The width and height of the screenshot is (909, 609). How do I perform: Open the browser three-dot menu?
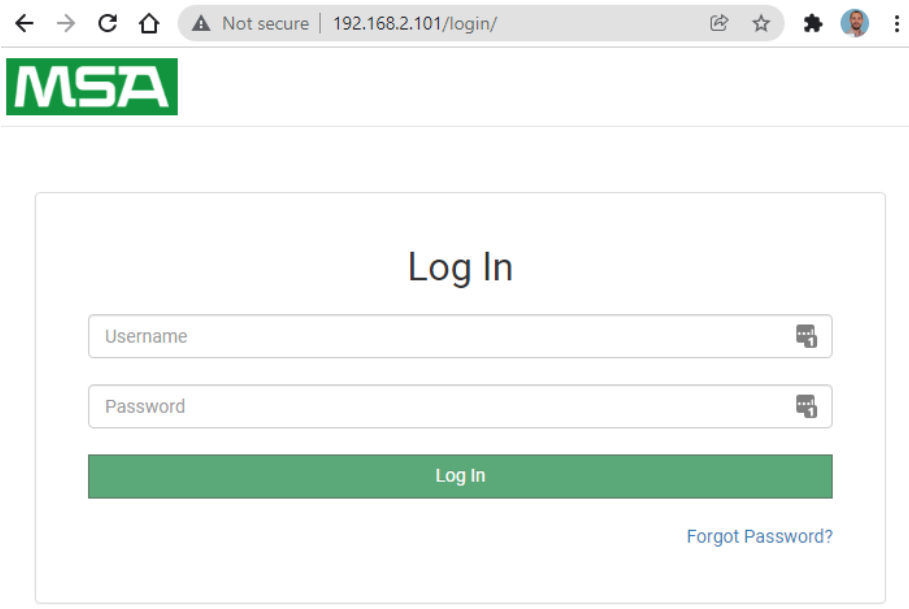pos(896,24)
